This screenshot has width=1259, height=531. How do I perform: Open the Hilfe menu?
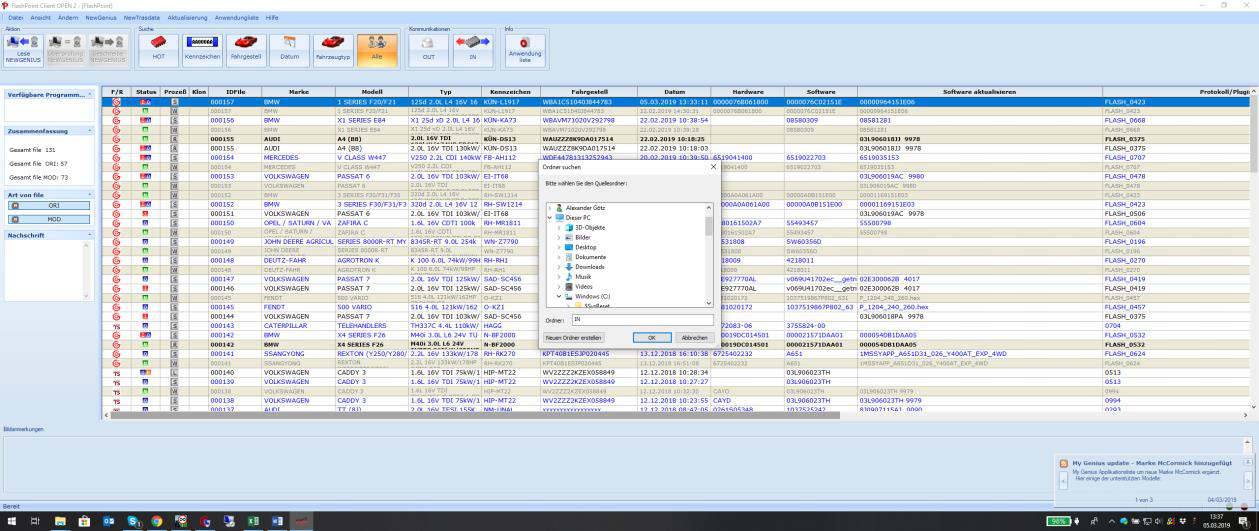point(272,18)
